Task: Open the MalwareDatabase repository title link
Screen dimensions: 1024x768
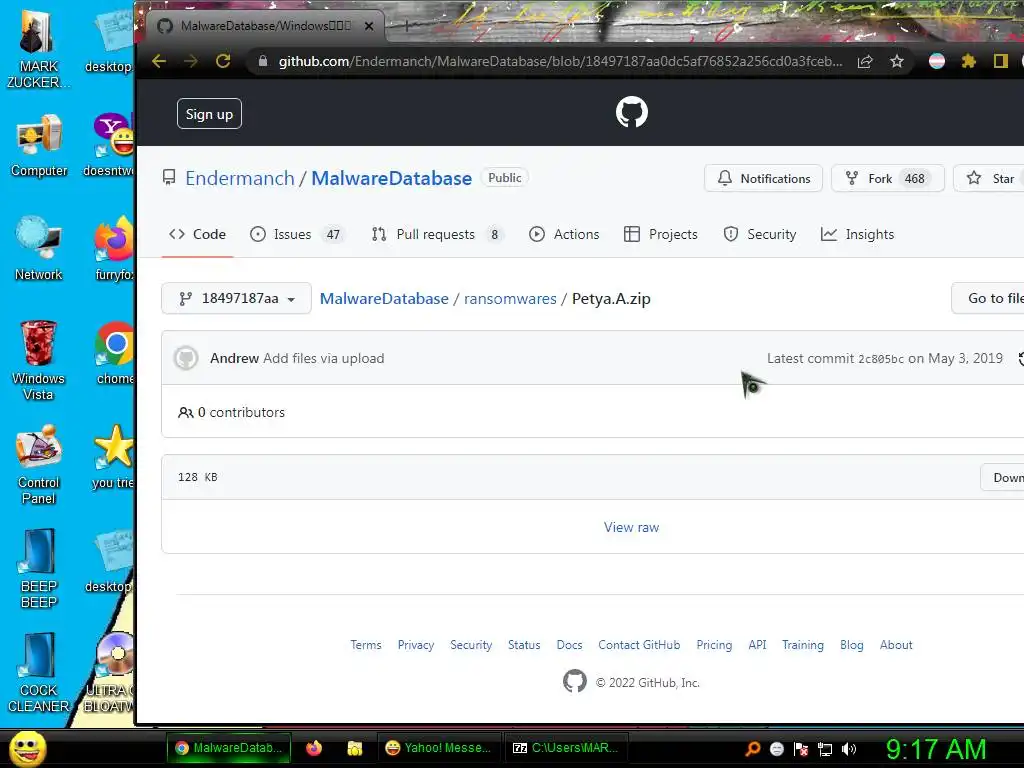Action: 391,178
